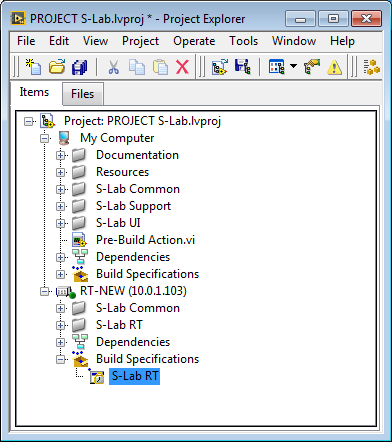Expand the Resources folder

pyautogui.click(x=61, y=172)
